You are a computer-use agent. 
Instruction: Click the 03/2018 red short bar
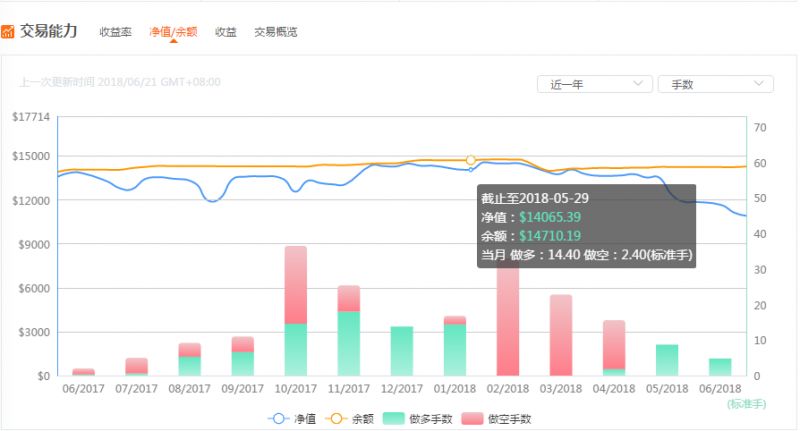(x=561, y=335)
